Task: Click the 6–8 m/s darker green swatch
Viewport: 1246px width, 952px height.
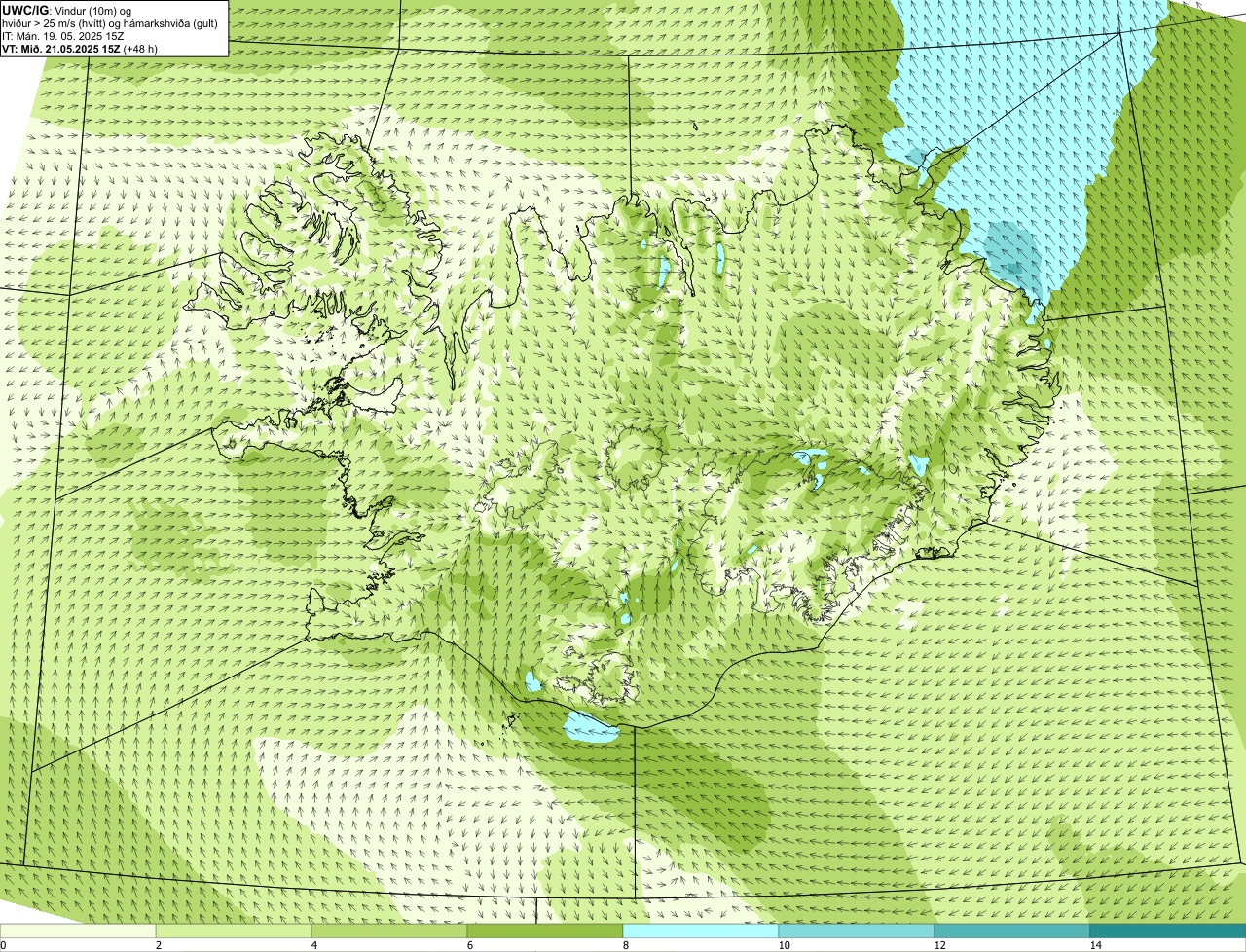Action: point(545,932)
